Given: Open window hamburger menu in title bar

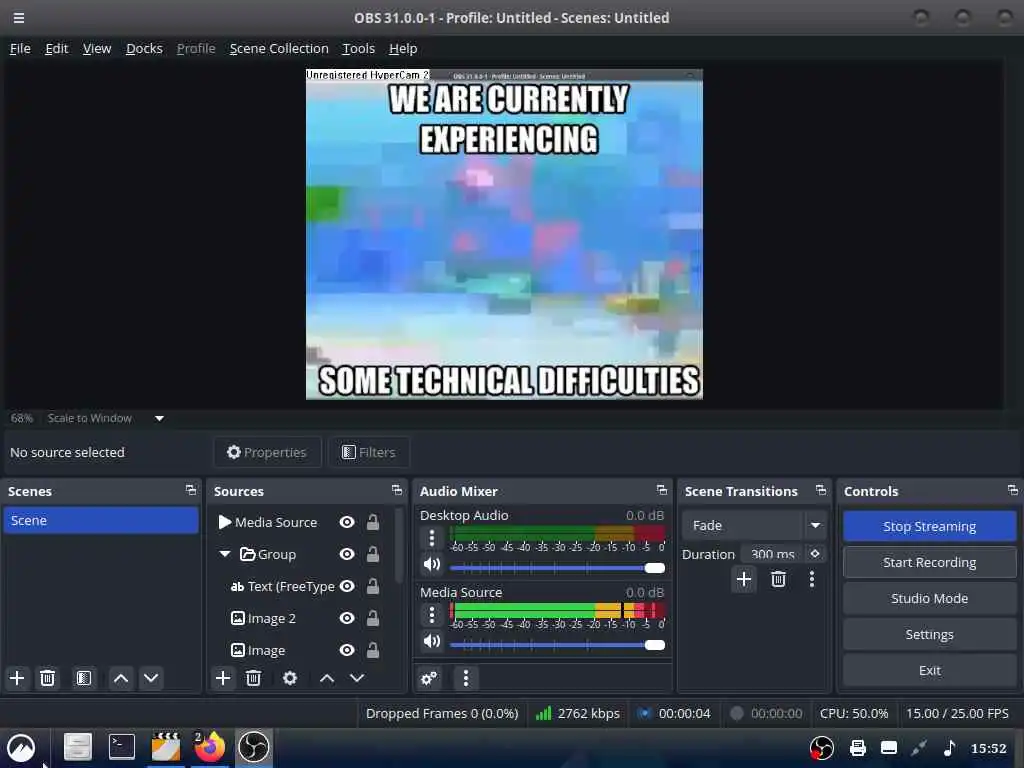Looking at the screenshot, I should tap(19, 18).
